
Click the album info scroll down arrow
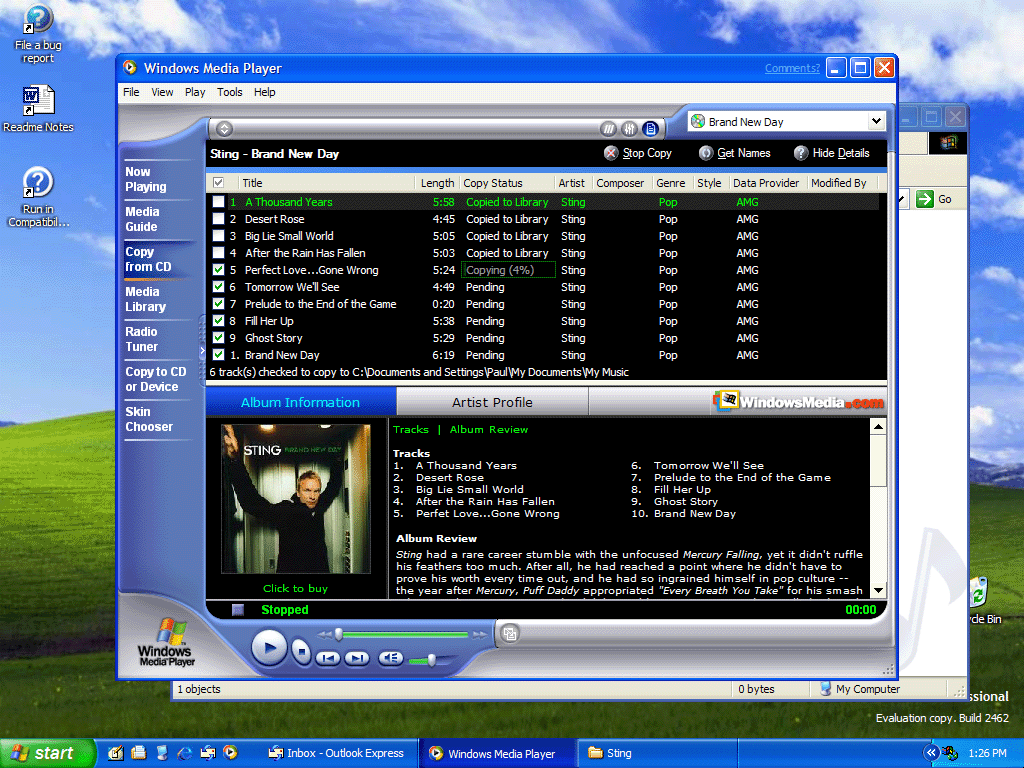coord(879,590)
